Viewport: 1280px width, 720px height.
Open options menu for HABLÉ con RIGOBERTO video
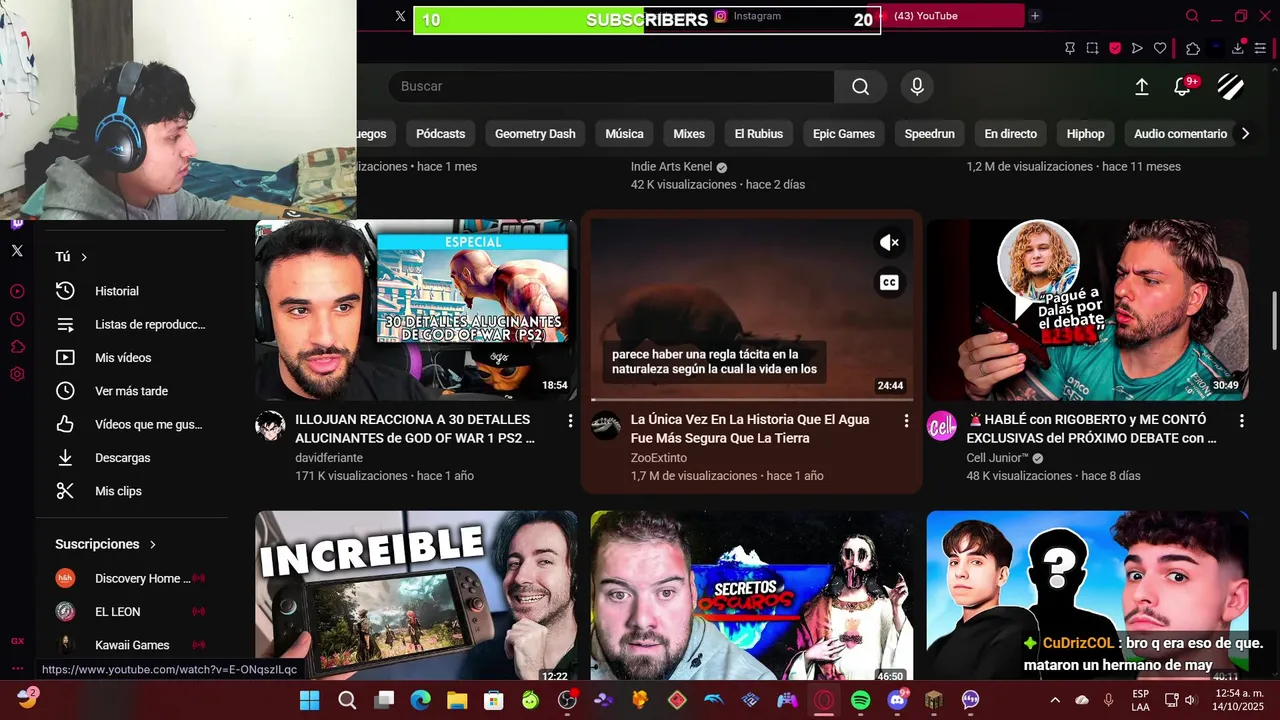click(x=1242, y=421)
